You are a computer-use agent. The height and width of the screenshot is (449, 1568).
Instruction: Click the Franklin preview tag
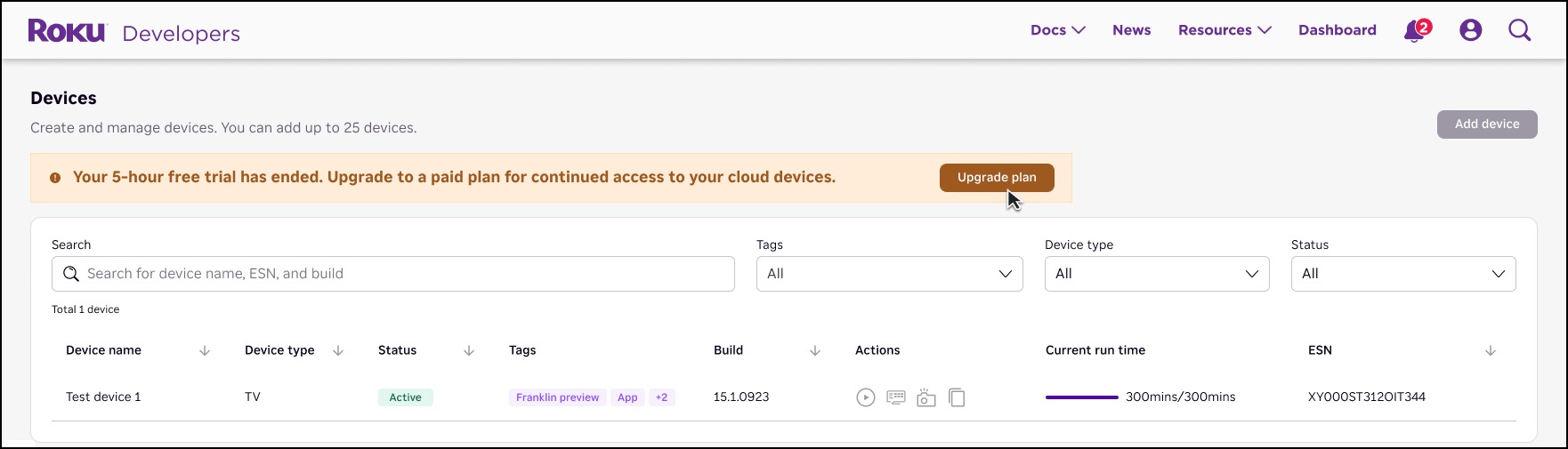click(x=558, y=397)
